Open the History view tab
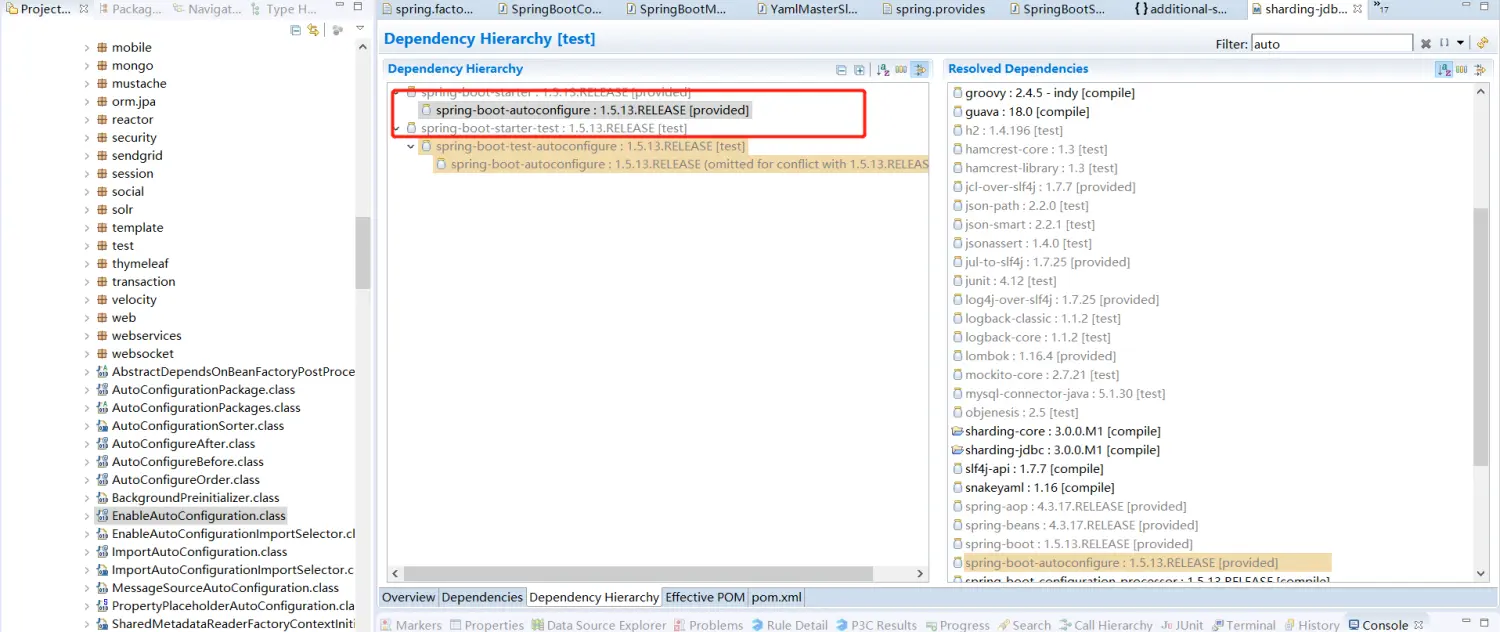This screenshot has width=1500, height=632. tap(1310, 625)
